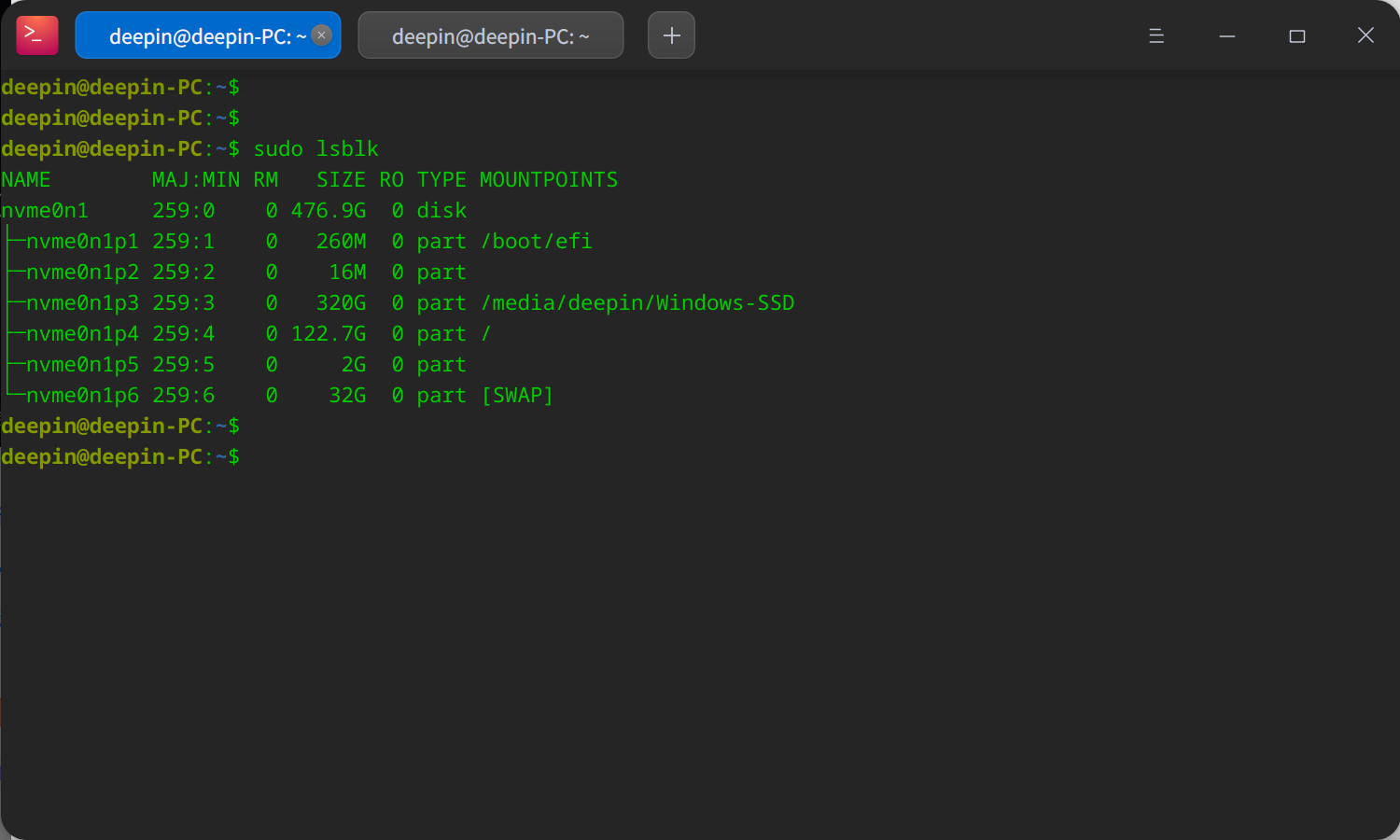Click the empty prompt line at bottom
The height and width of the screenshot is (840, 1400).
click(119, 456)
